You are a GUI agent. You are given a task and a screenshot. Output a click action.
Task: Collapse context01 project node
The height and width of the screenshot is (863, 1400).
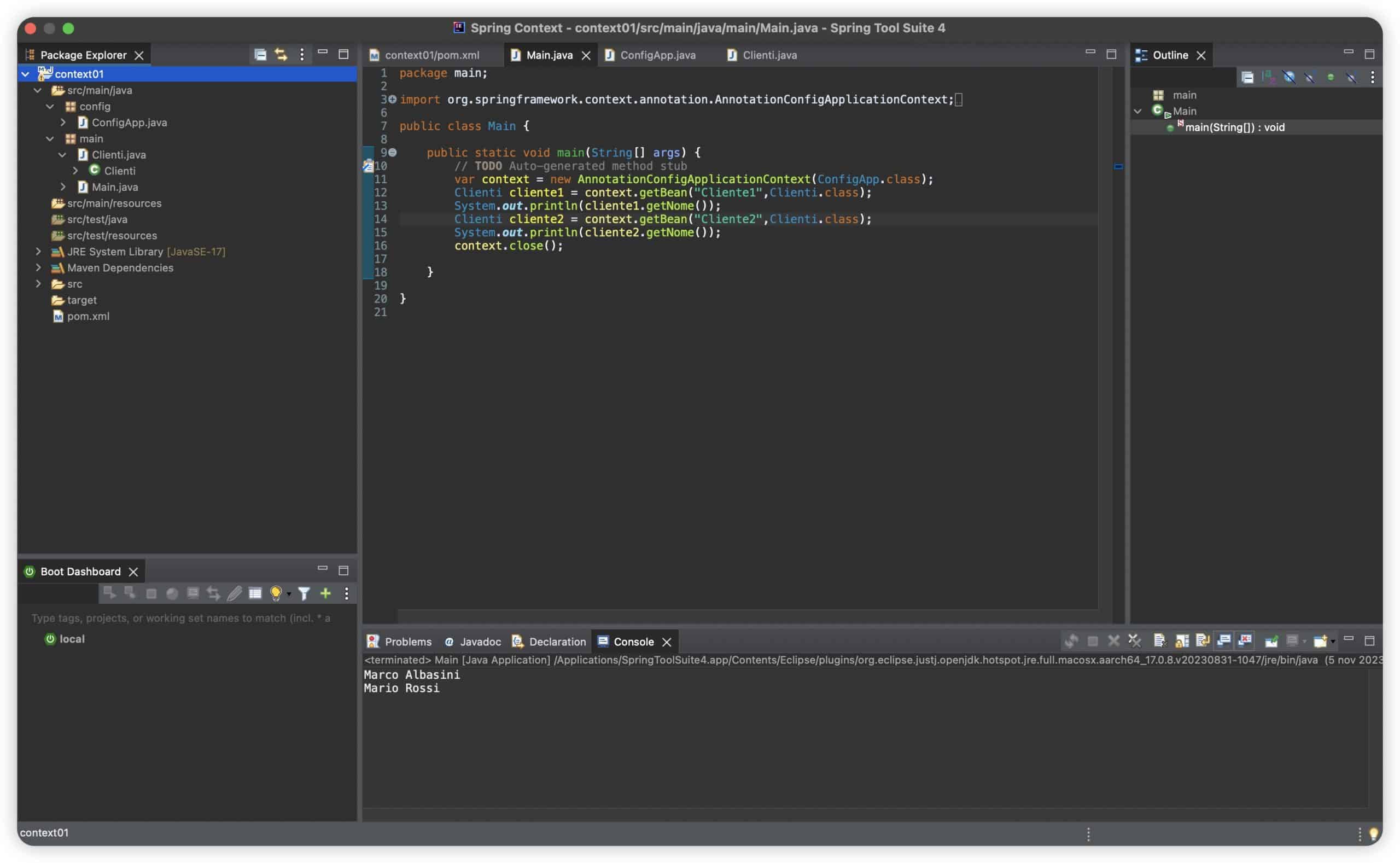[x=25, y=74]
